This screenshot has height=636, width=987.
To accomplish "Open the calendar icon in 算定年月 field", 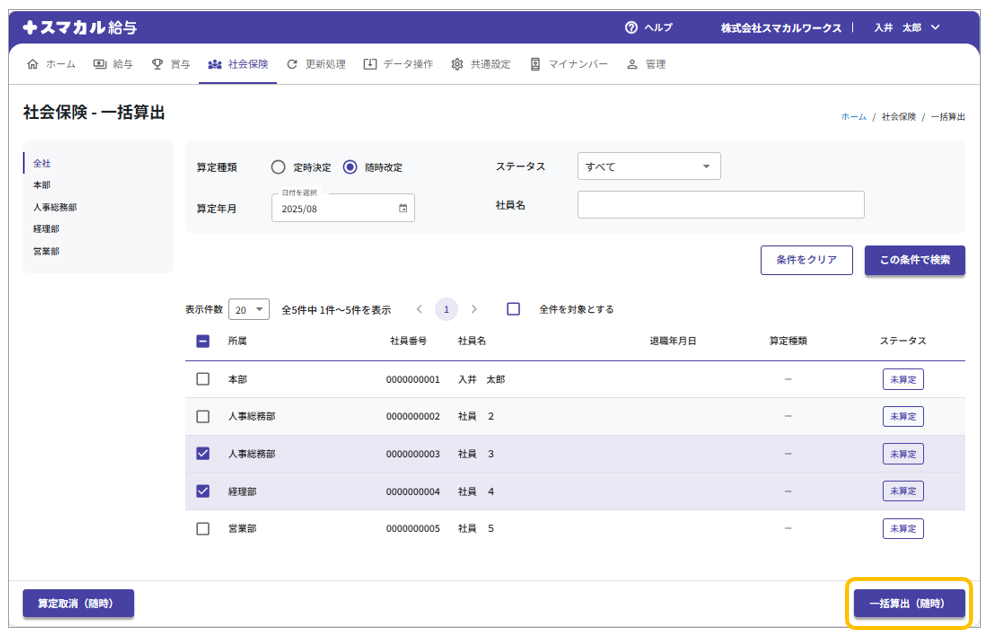I will pos(403,209).
